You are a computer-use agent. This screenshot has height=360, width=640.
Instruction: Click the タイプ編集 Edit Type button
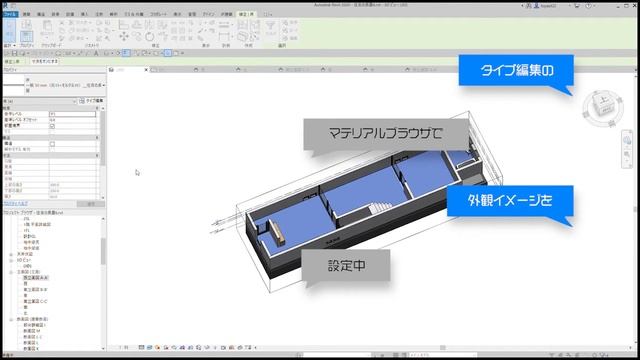click(x=91, y=101)
